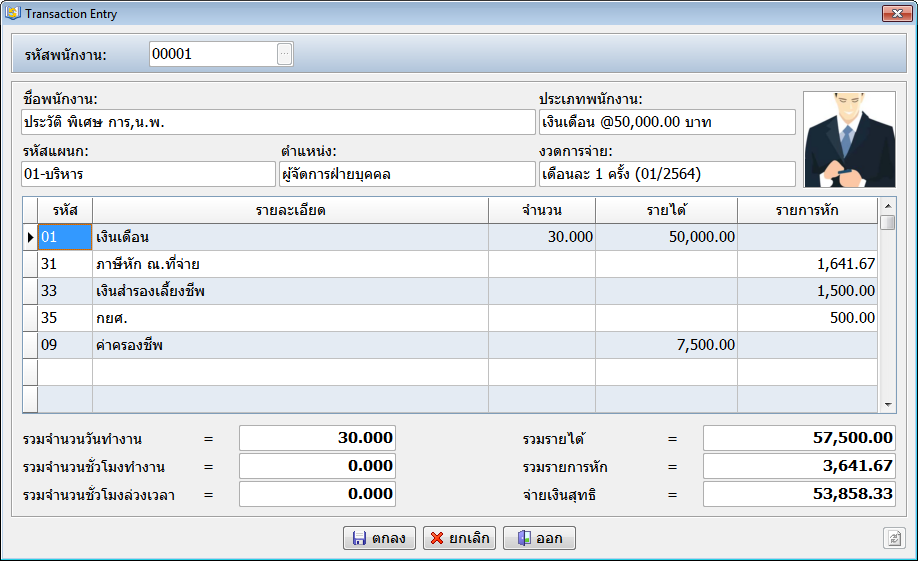
Task: Click the small icon in bottom-right corner
Action: 894,538
